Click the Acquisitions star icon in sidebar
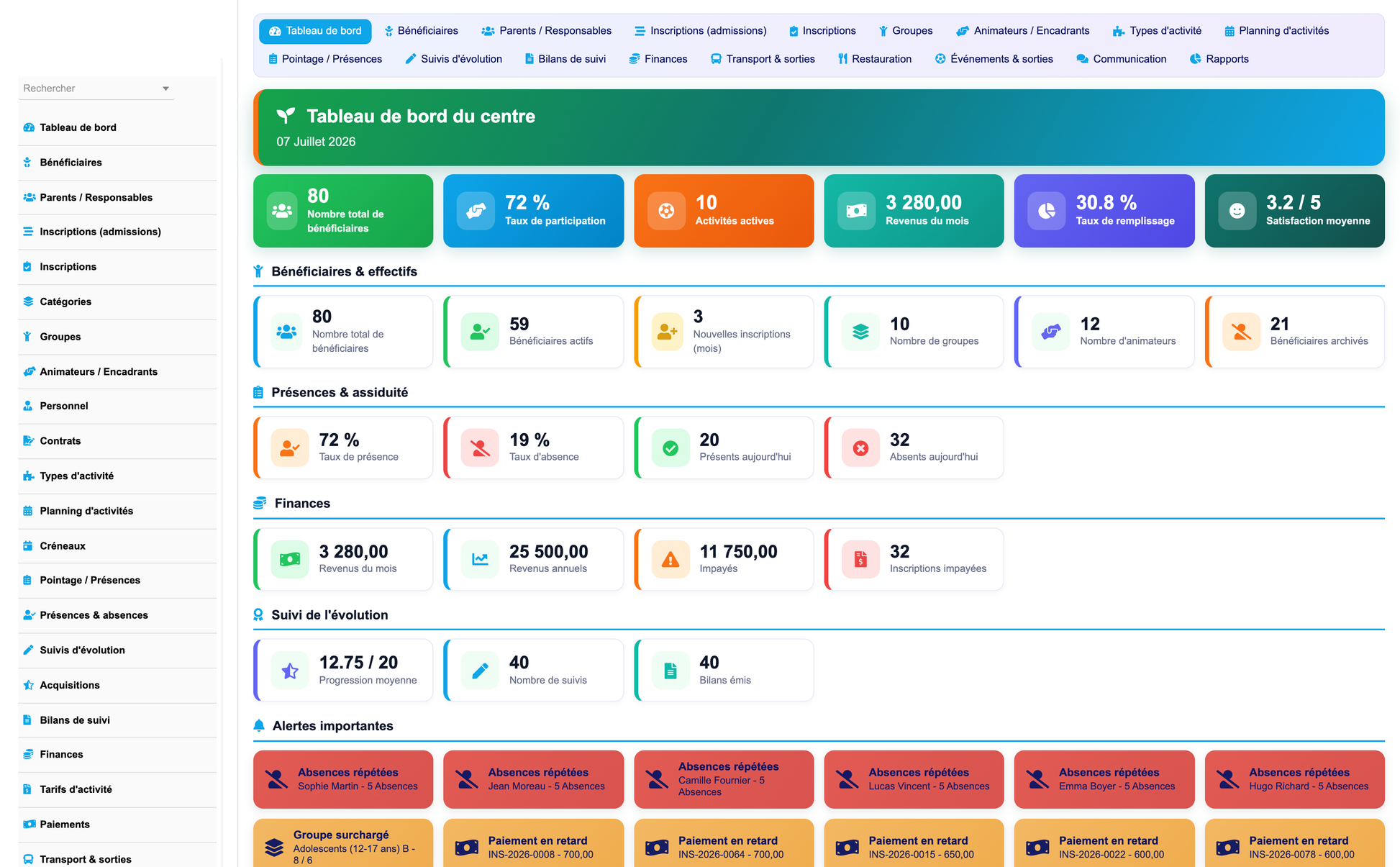Image resolution: width=1400 pixels, height=867 pixels. pos(28,685)
